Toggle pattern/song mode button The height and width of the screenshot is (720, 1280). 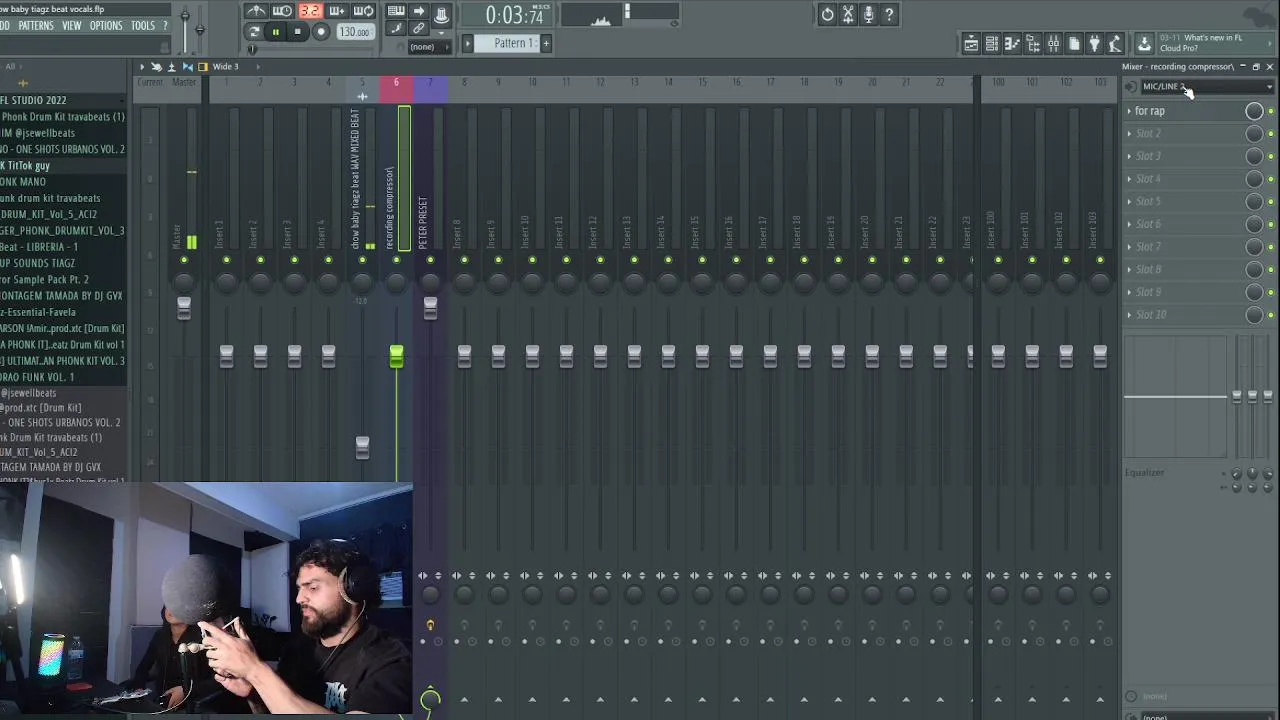click(x=254, y=32)
